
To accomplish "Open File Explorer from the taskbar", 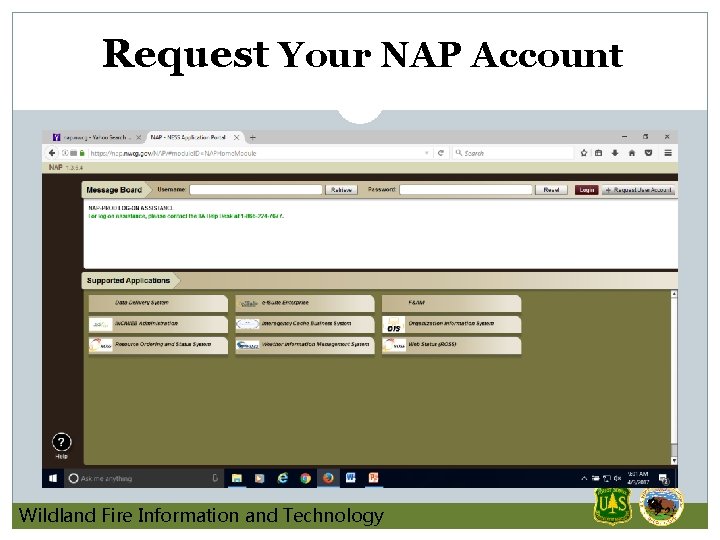I will click(236, 478).
